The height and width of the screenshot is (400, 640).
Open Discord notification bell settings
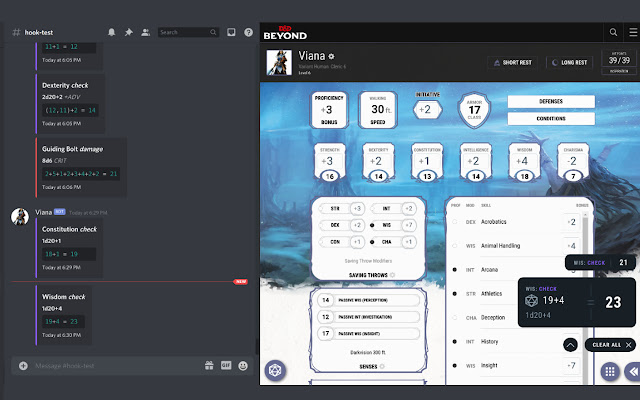[x=111, y=32]
